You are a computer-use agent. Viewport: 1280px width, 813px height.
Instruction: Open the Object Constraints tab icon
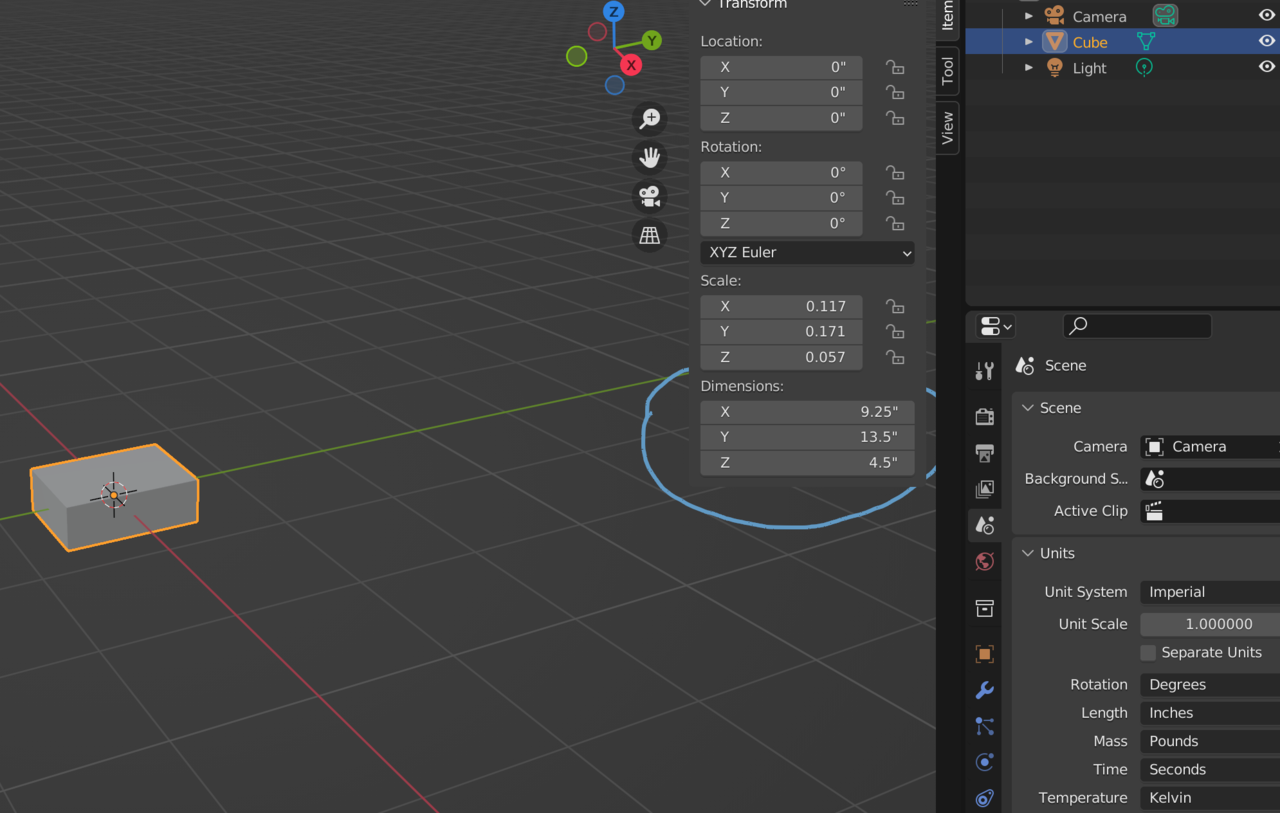tap(984, 798)
